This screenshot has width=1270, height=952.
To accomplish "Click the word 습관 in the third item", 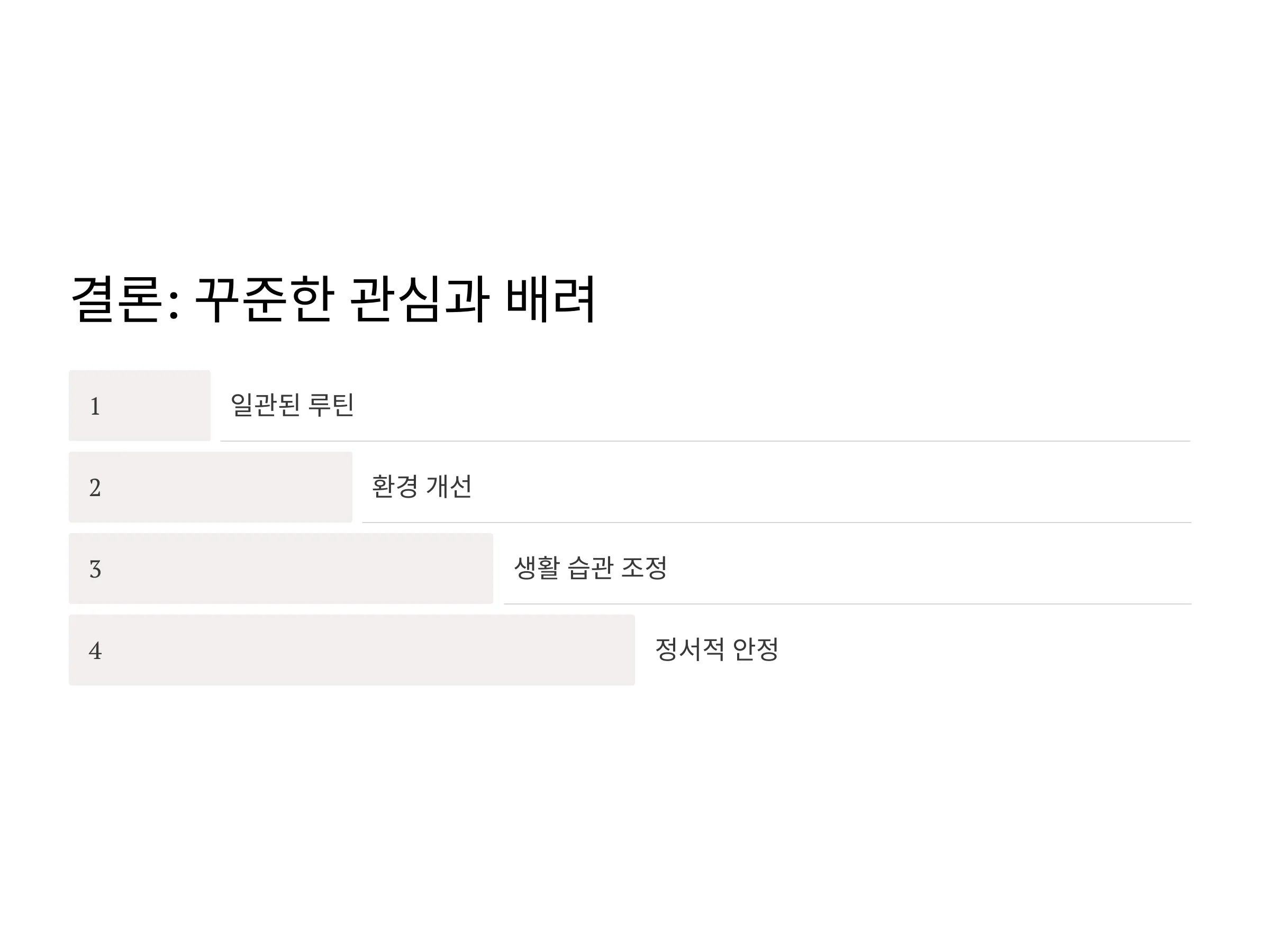I will 590,567.
